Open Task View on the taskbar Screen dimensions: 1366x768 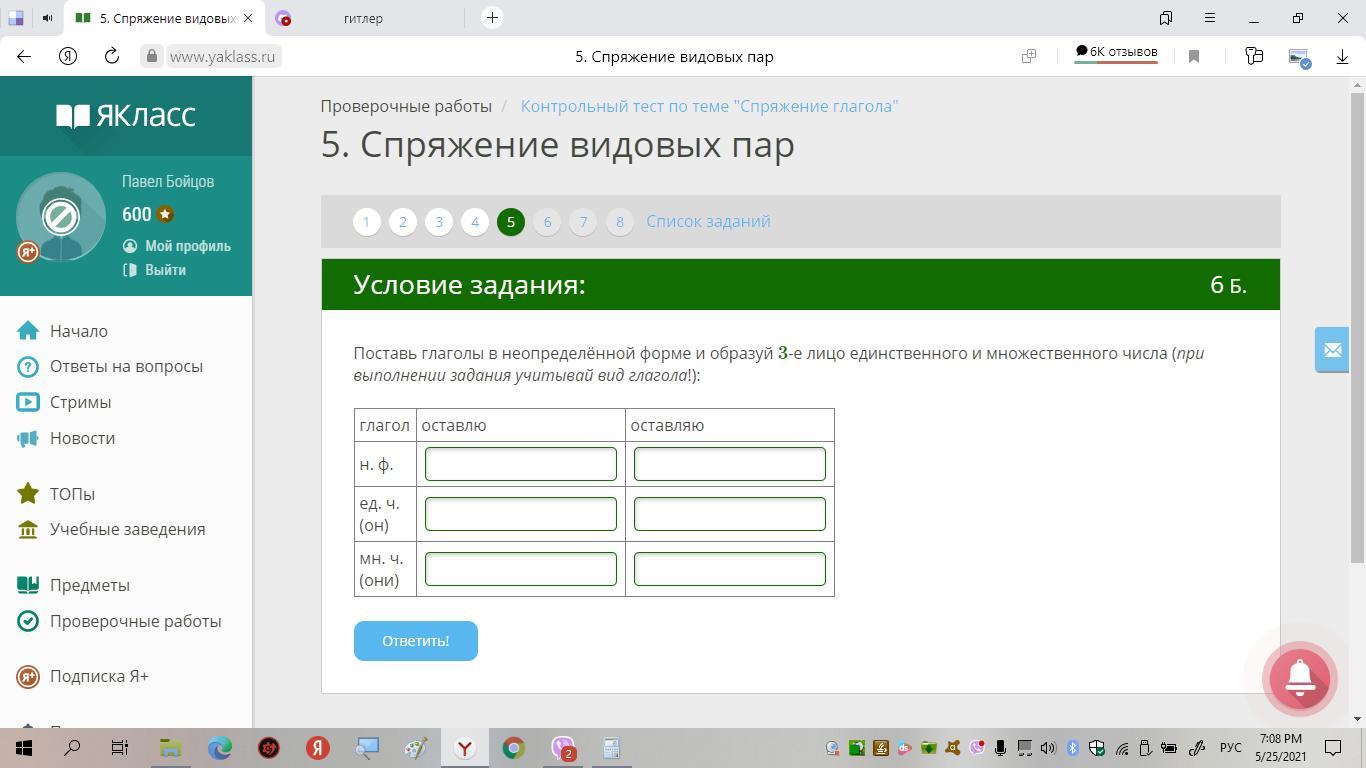point(120,747)
